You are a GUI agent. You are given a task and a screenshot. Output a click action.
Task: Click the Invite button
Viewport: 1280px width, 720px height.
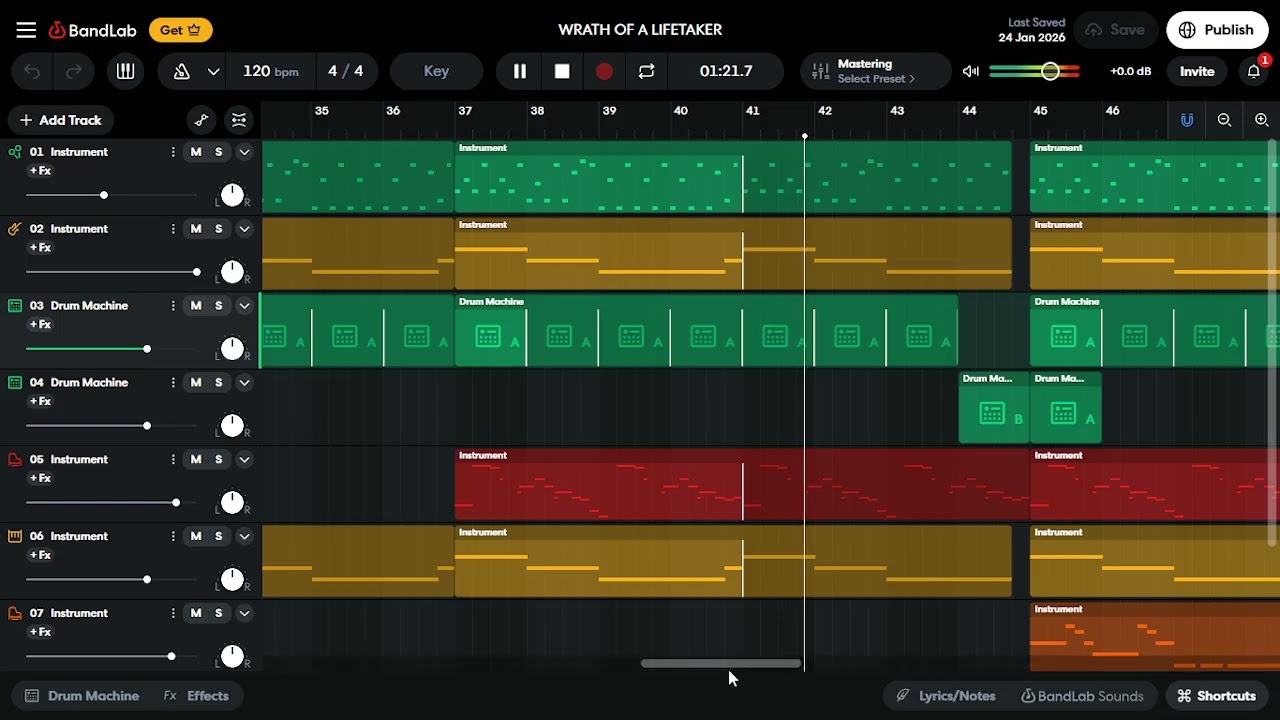click(1197, 71)
